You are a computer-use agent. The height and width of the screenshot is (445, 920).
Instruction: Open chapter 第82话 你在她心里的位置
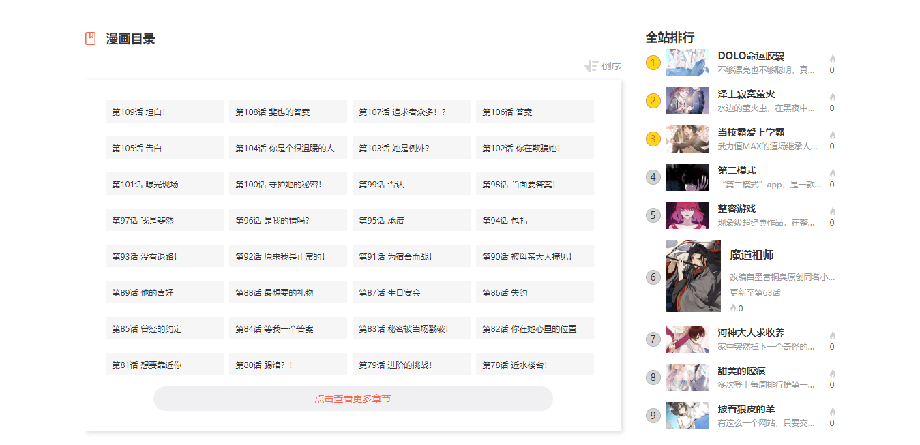coord(535,328)
